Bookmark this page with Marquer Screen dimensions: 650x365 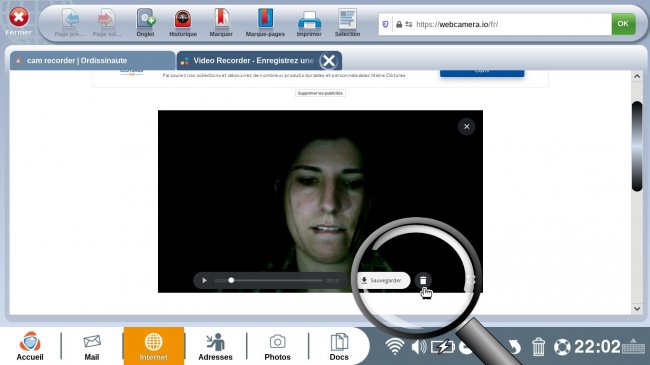(x=221, y=23)
